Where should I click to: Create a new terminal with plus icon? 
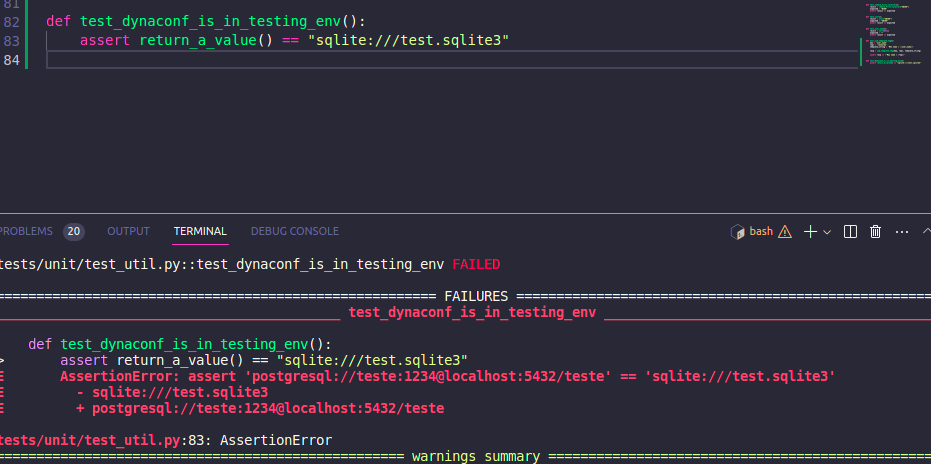point(810,232)
